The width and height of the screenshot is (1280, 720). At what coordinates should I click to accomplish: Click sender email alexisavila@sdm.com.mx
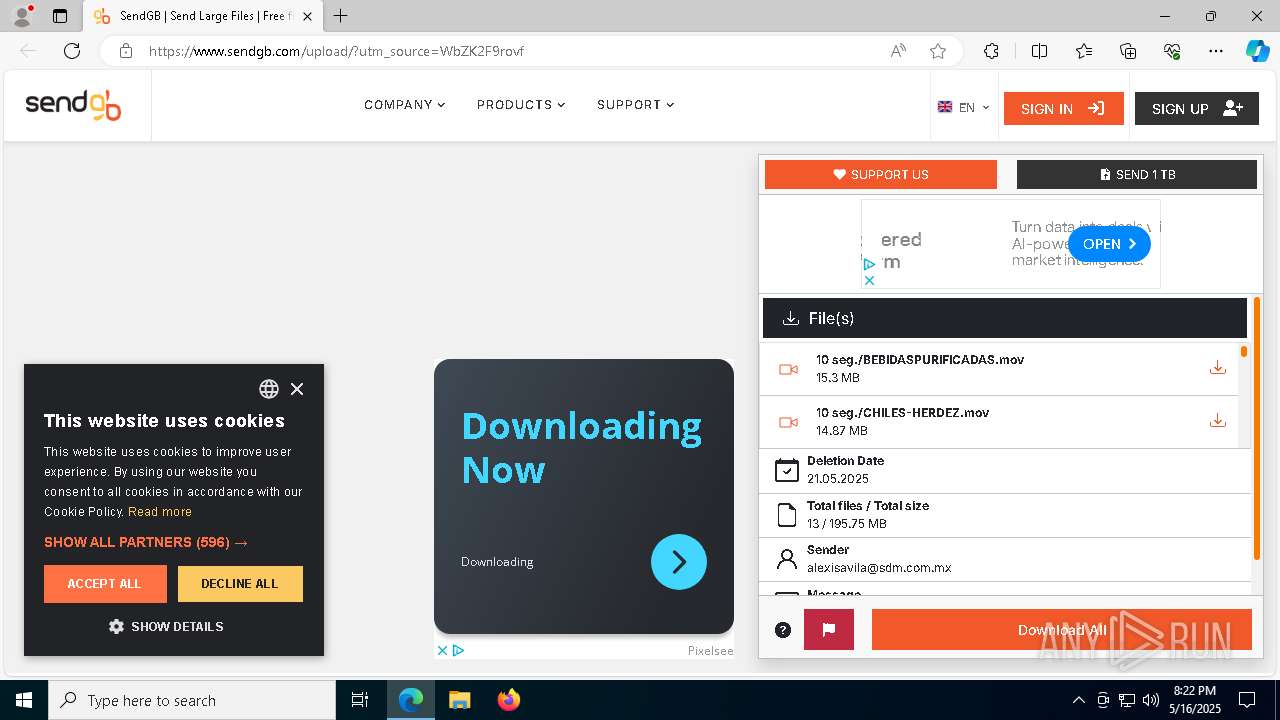point(879,568)
